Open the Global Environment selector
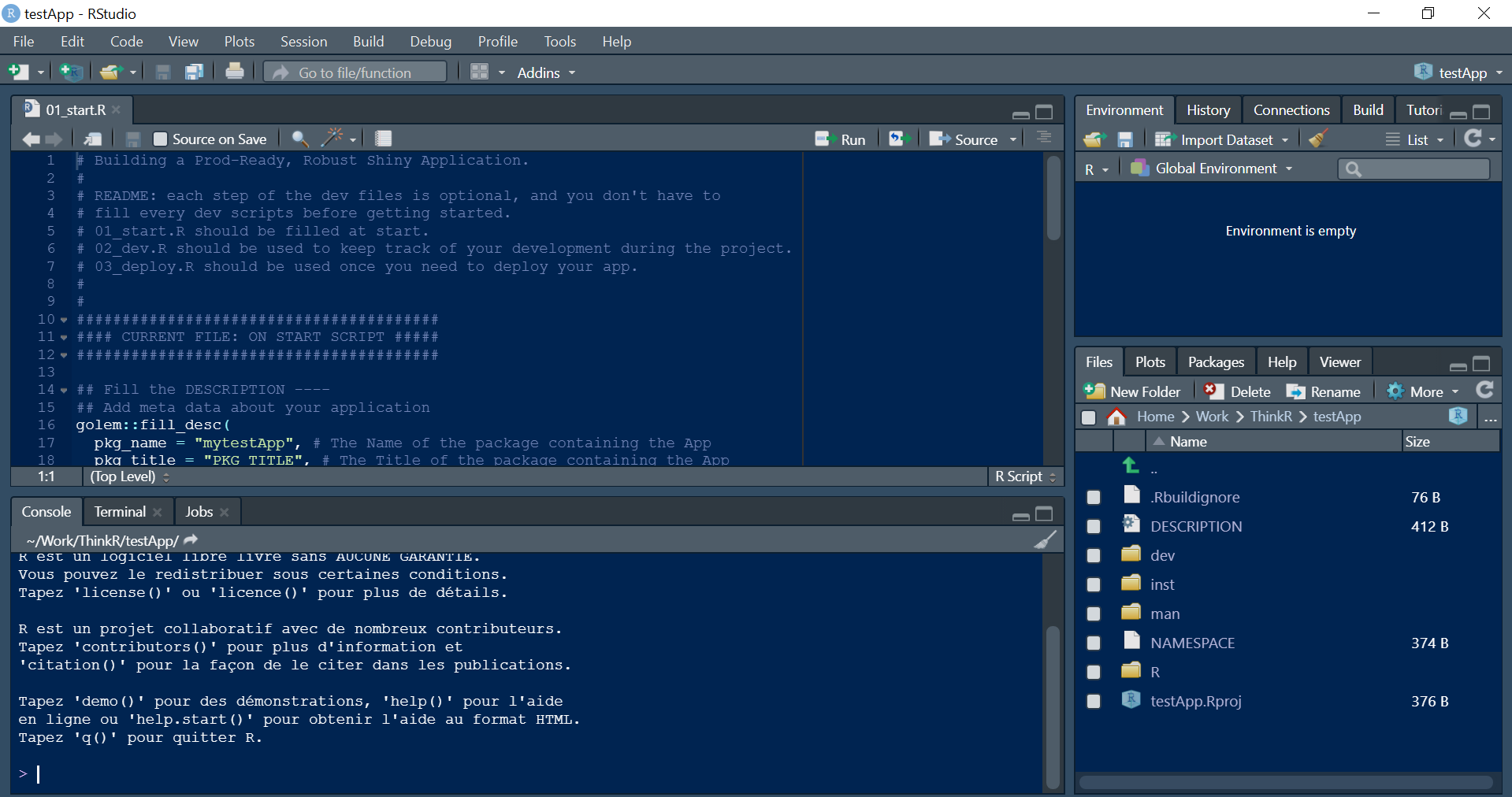 (x=1213, y=168)
